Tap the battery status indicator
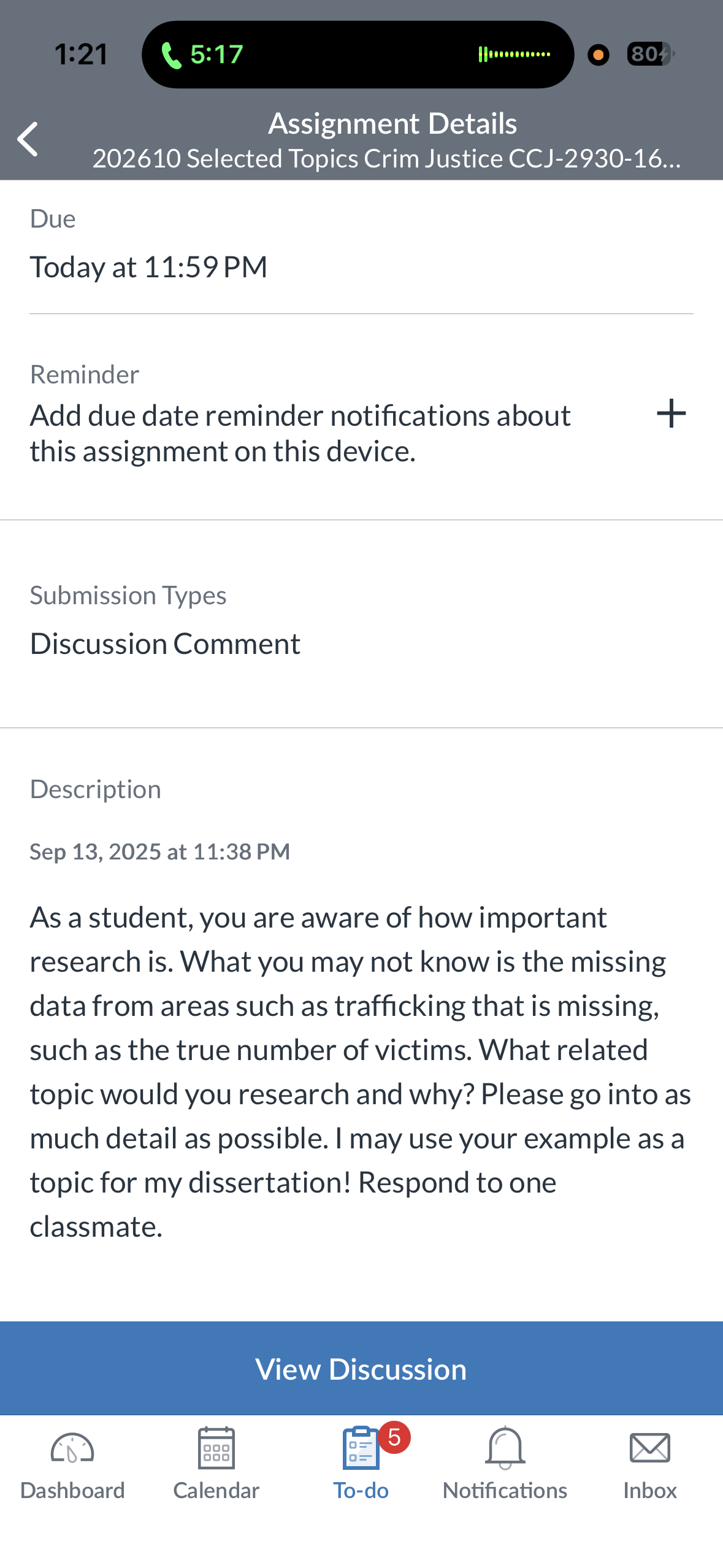This screenshot has width=723, height=1568. (650, 55)
